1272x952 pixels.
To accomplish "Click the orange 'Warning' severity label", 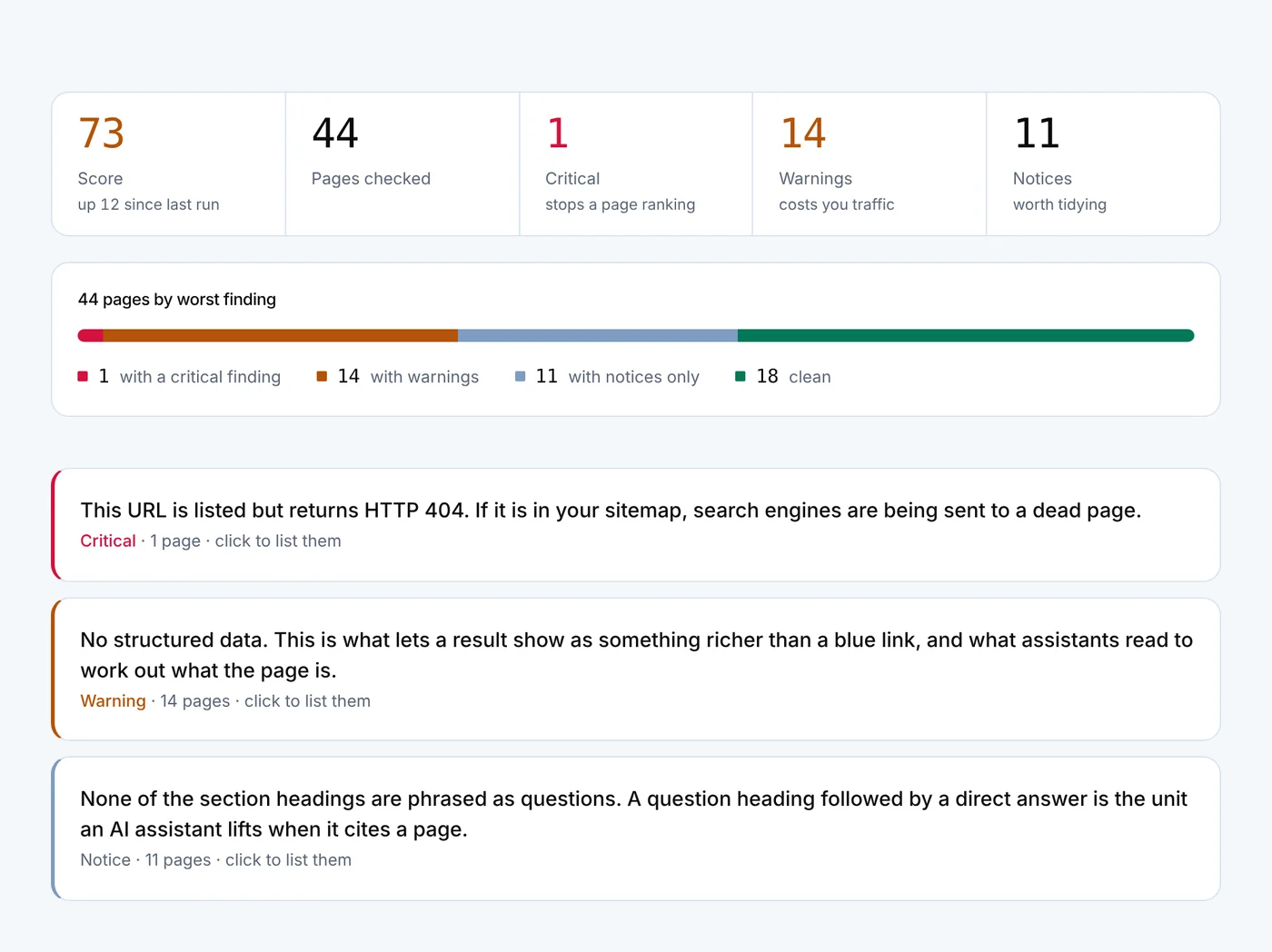I will 113,700.
